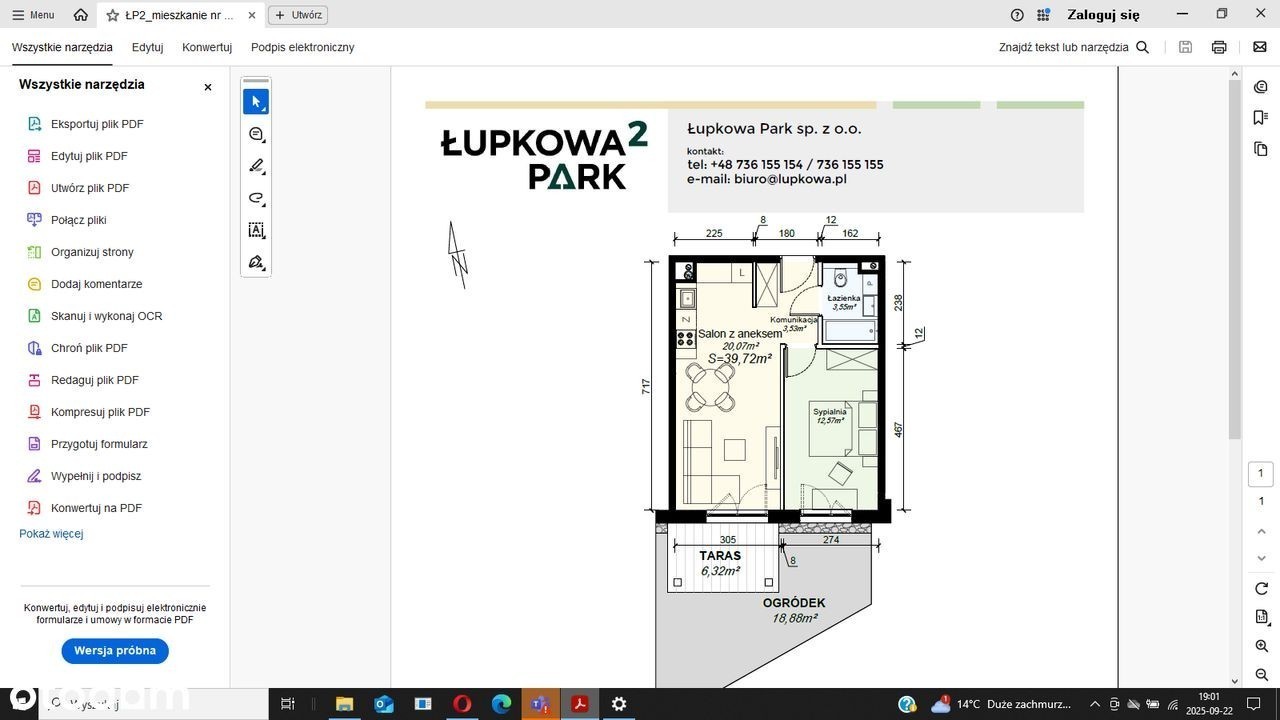Star the ŁP2_mieszkanie document tab
Viewport: 1280px width, 720px height.
(x=113, y=15)
